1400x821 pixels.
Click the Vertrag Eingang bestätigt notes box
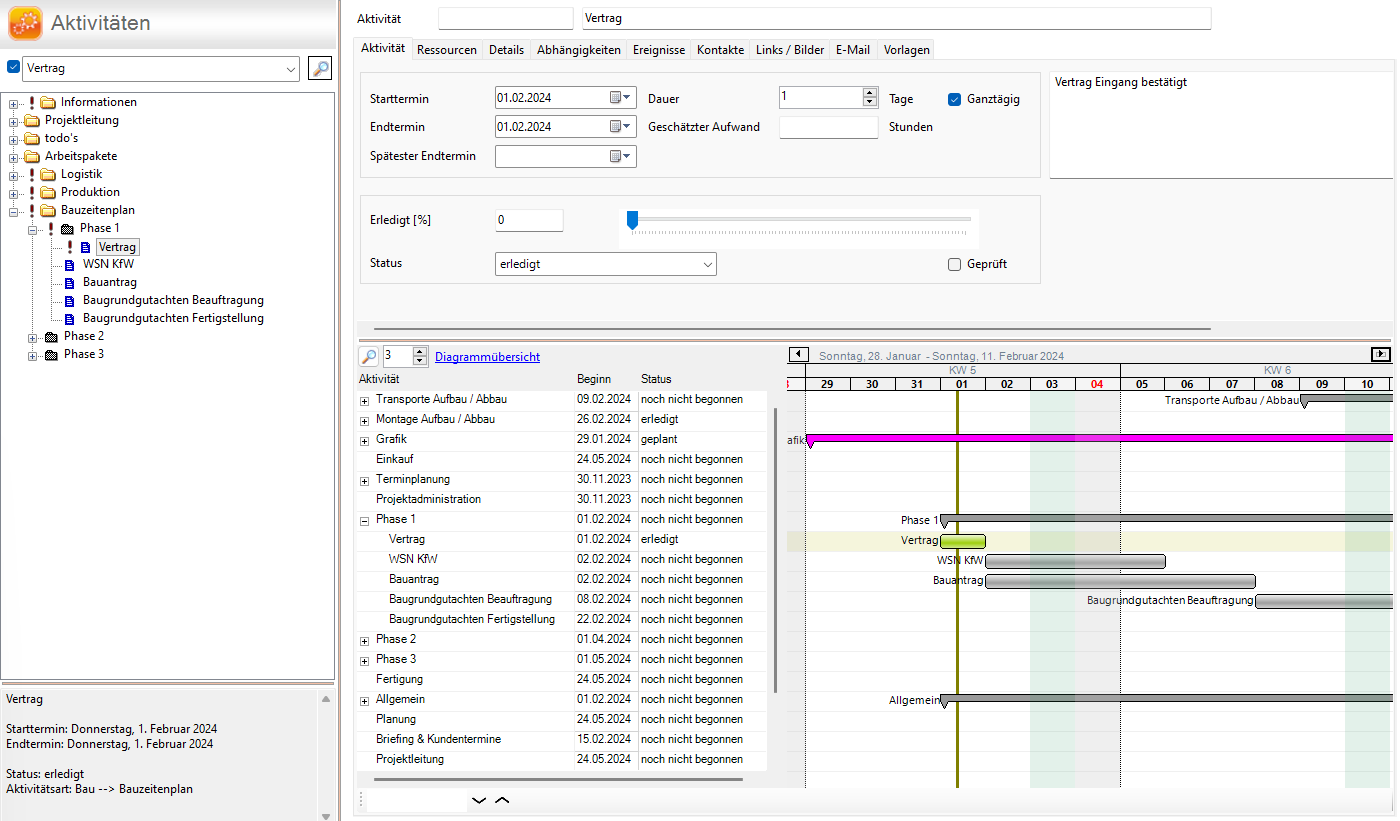tap(1221, 125)
